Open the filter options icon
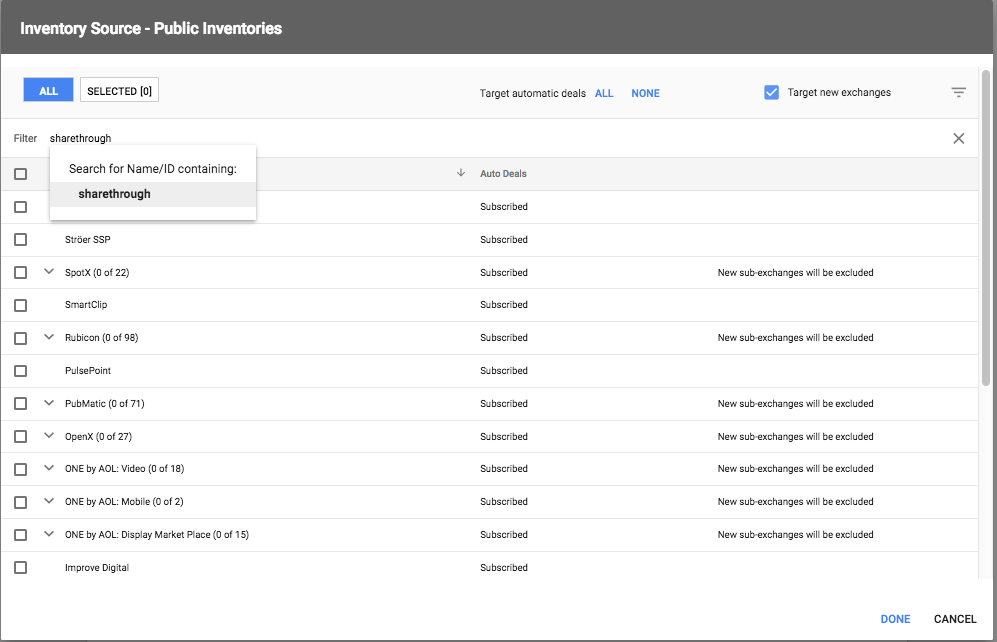The image size is (997, 642). click(958, 93)
